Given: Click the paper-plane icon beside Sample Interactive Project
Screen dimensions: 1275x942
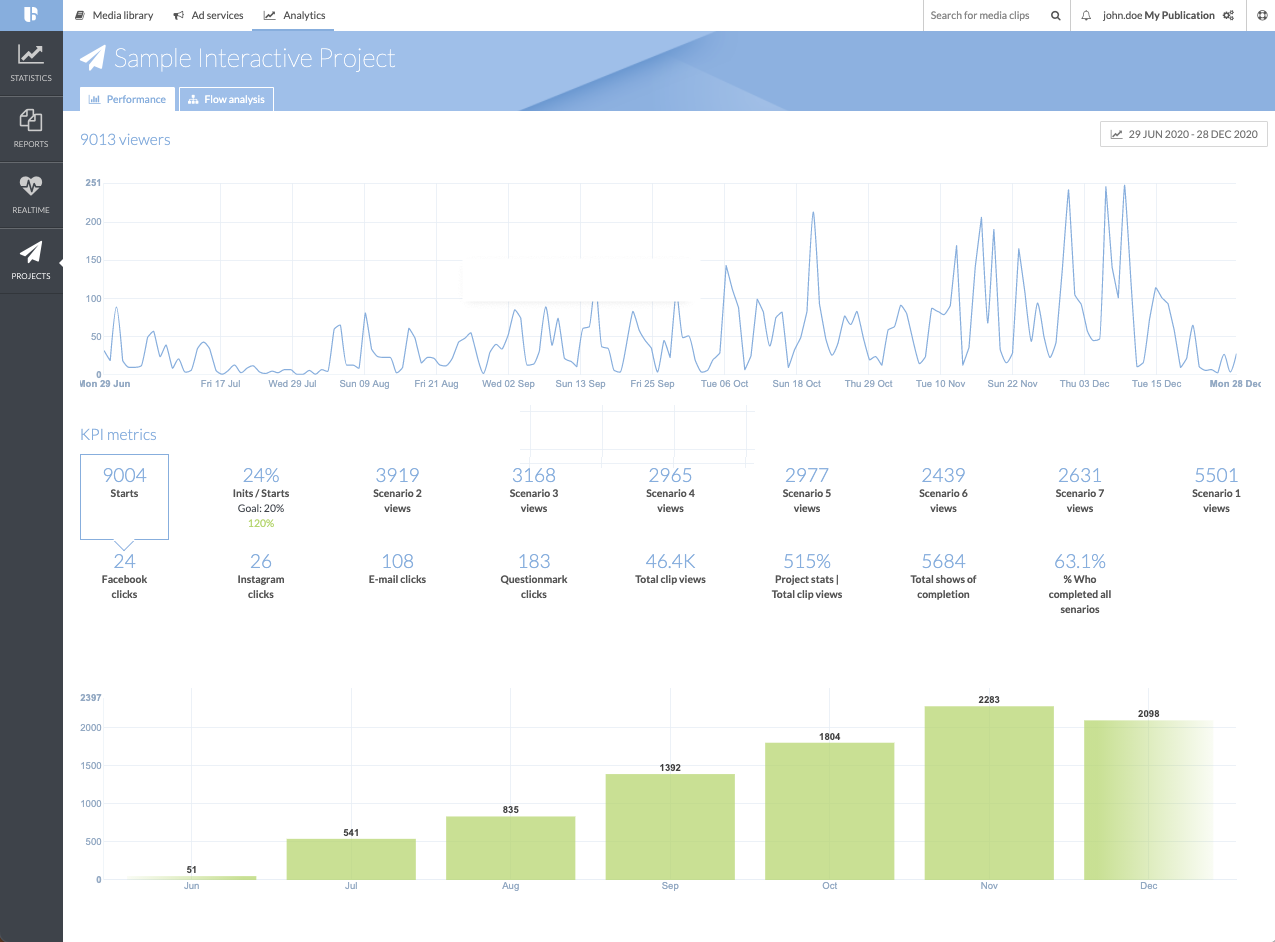Looking at the screenshot, I should tap(93, 59).
